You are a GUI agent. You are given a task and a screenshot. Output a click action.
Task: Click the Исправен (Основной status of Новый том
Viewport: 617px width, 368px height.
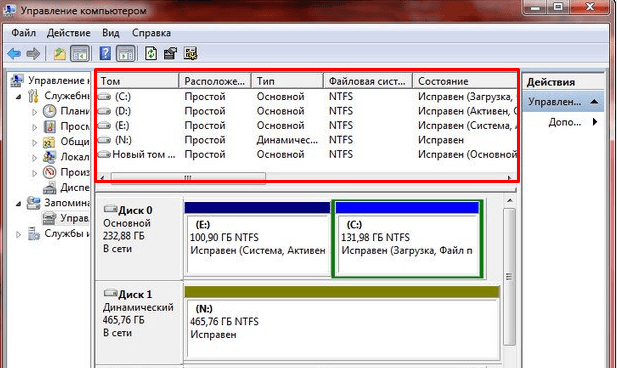pyautogui.click(x=467, y=154)
